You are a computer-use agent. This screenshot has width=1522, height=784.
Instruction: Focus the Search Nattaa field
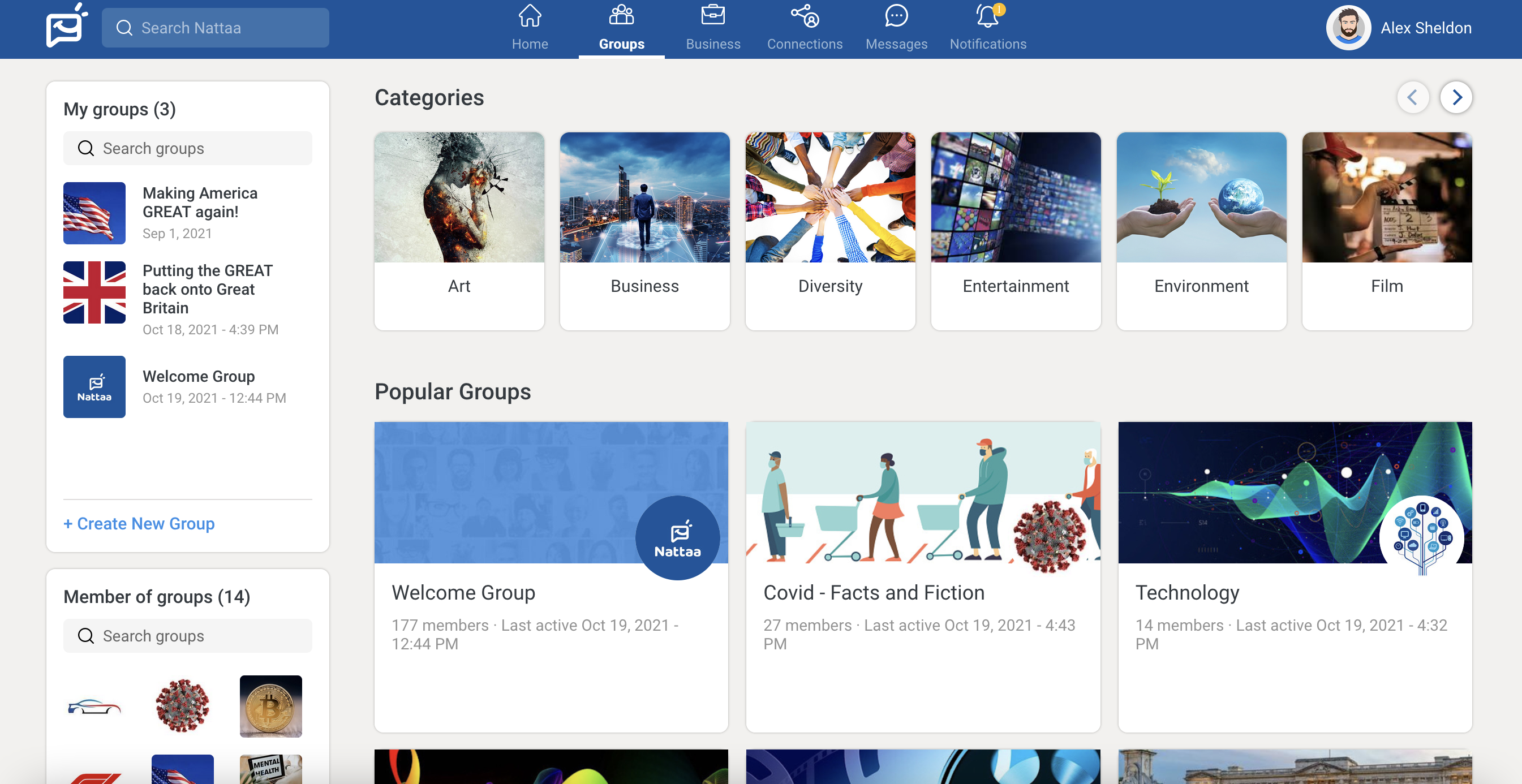215,28
